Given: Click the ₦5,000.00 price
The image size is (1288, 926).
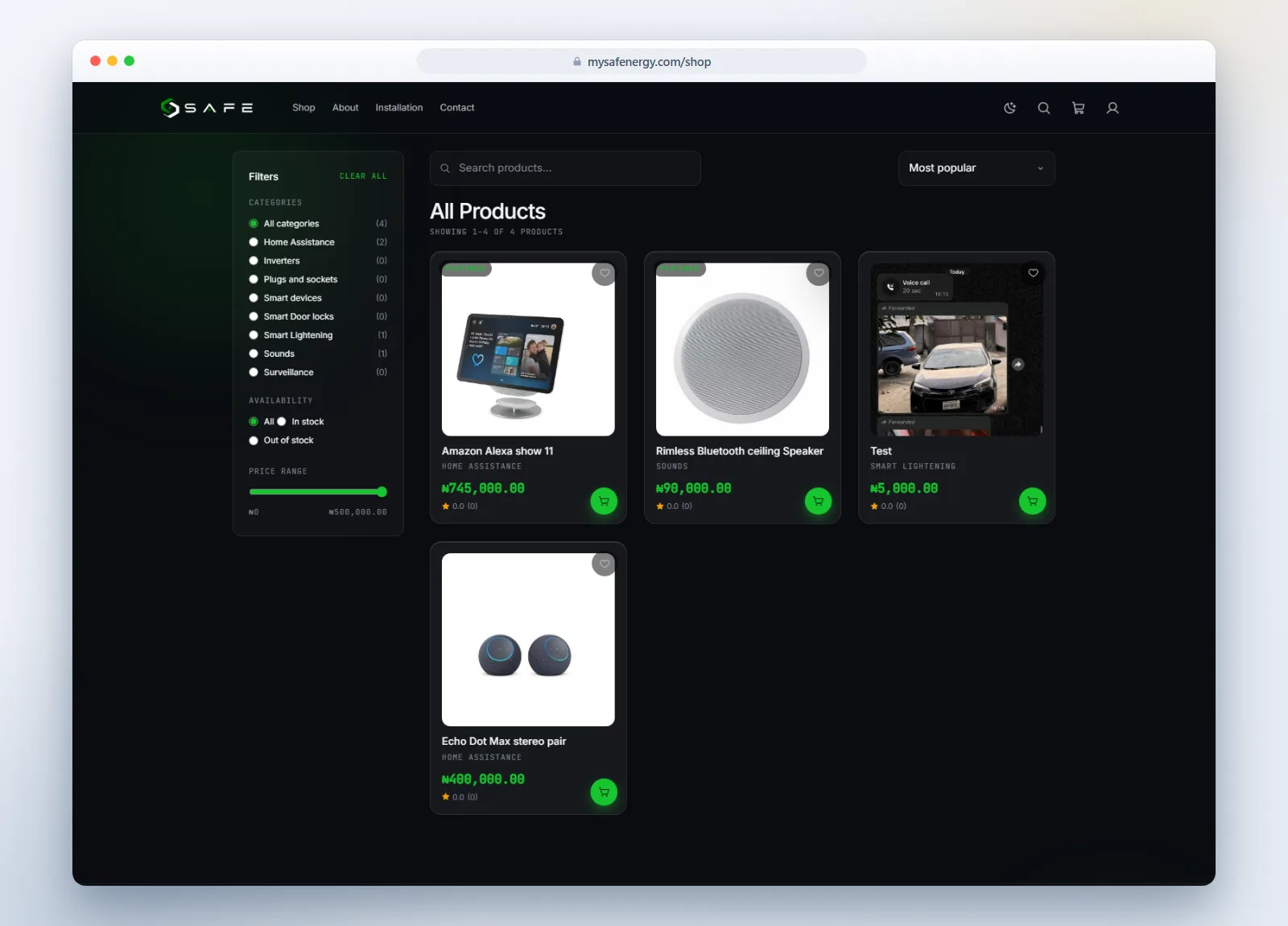Looking at the screenshot, I should click(x=904, y=488).
